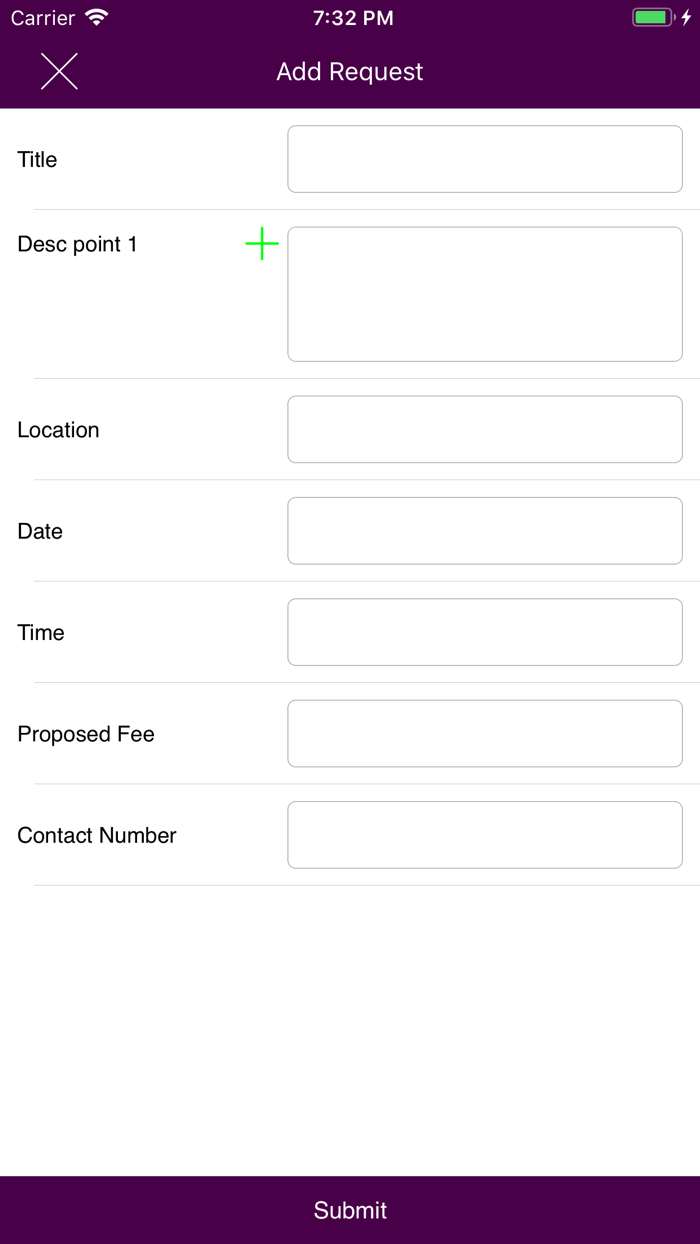This screenshot has width=700, height=1244.
Task: Click into the Desc point 1 text area
Action: 485,294
